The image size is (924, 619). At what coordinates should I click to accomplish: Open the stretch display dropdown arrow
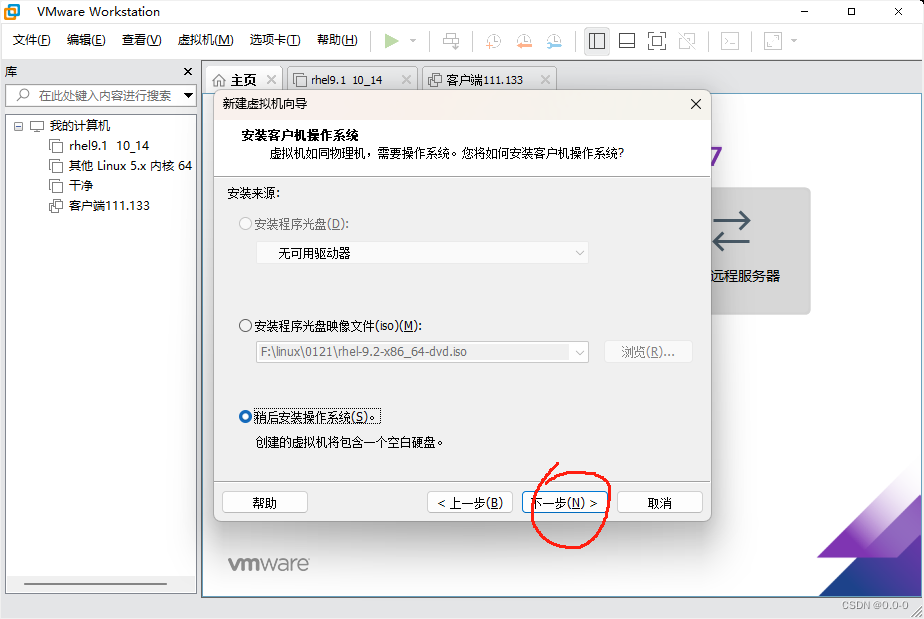(794, 41)
